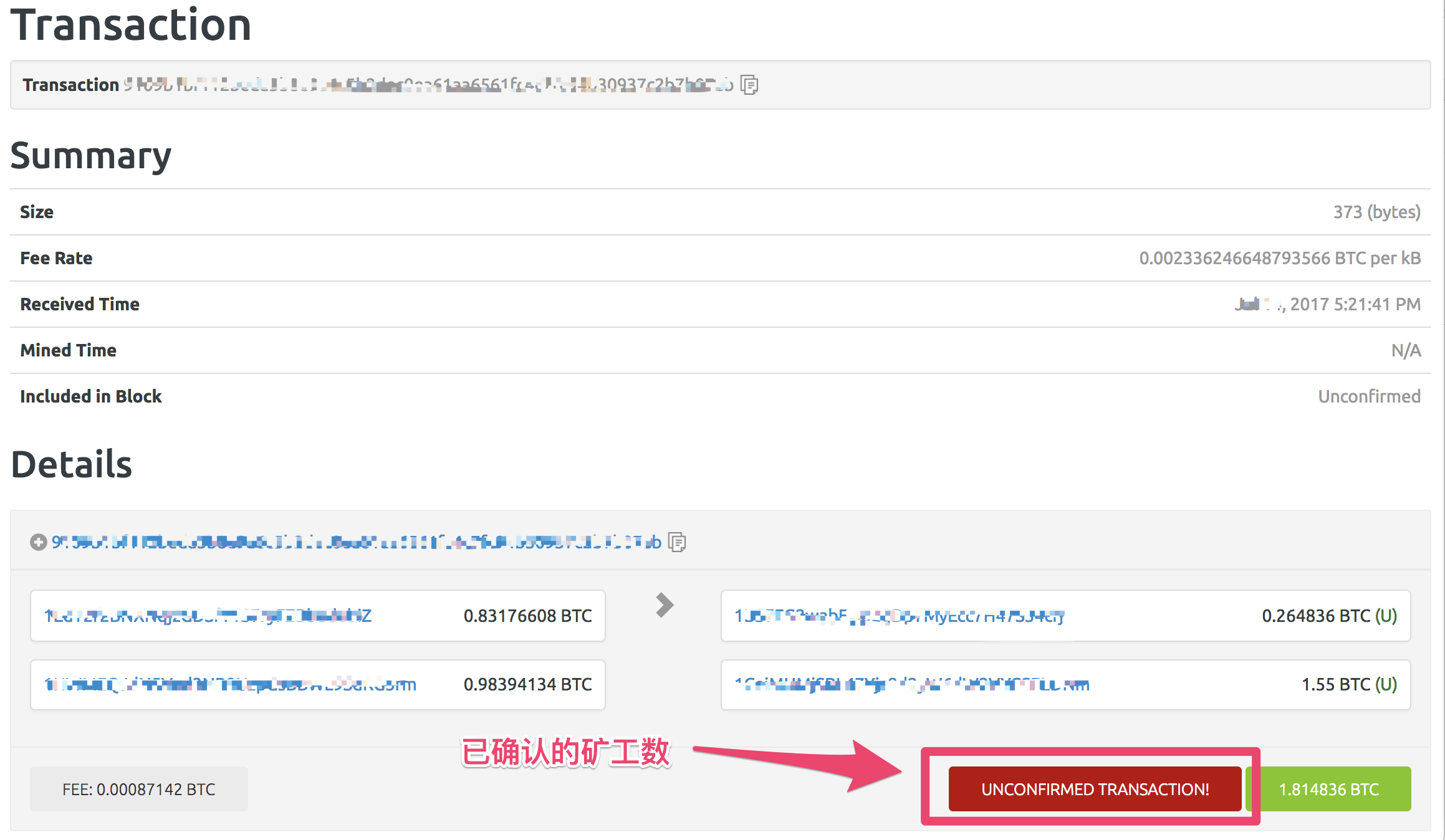Copy the transaction hash in the header
This screenshot has height=840, width=1445.
[749, 85]
